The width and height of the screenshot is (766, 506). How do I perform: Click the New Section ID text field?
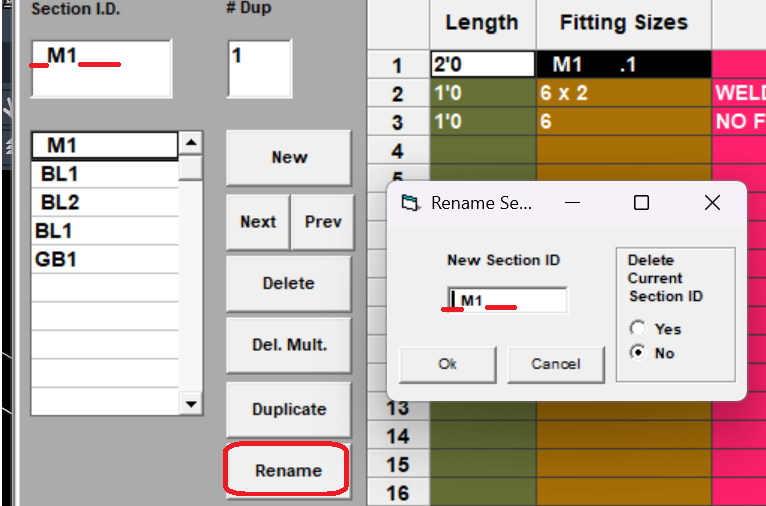(x=507, y=300)
